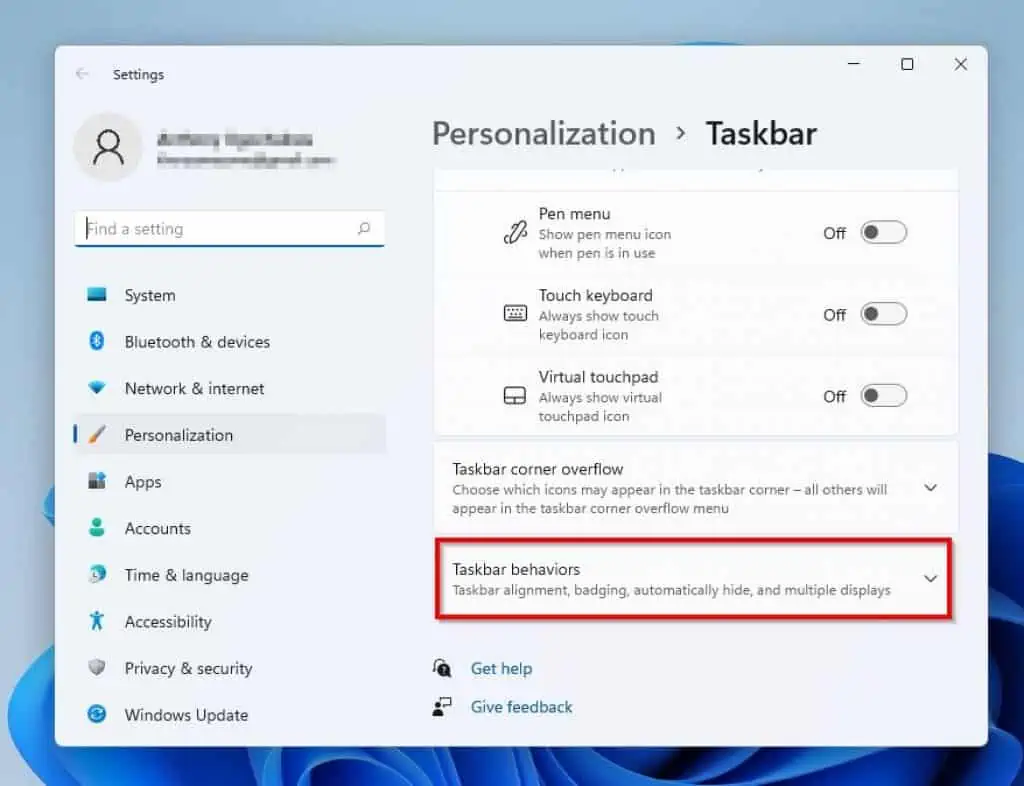The image size is (1024, 786).
Task: Turn on the Virtual touchpad toggle
Action: 883,396
